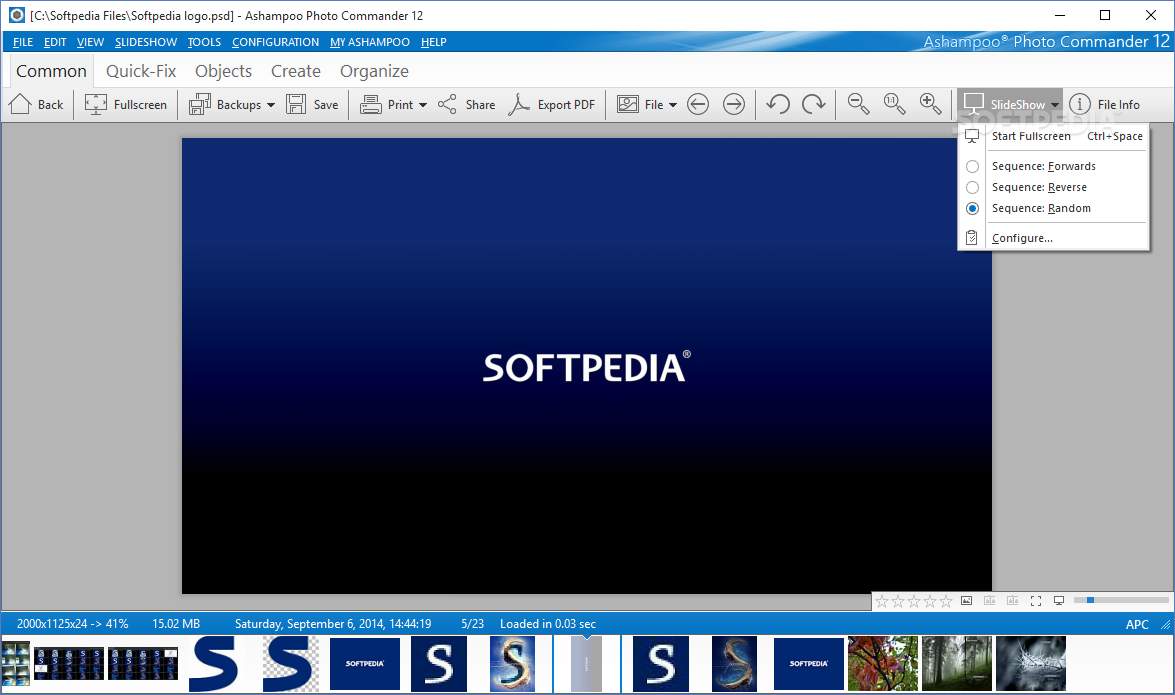Click the displayed Softpedia logo image

pos(587,366)
